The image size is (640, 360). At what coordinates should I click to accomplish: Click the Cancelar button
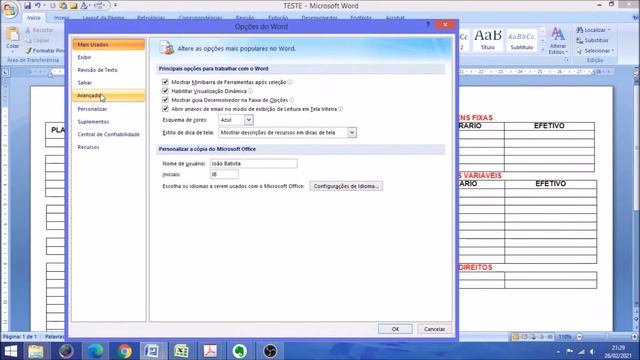pyautogui.click(x=434, y=329)
